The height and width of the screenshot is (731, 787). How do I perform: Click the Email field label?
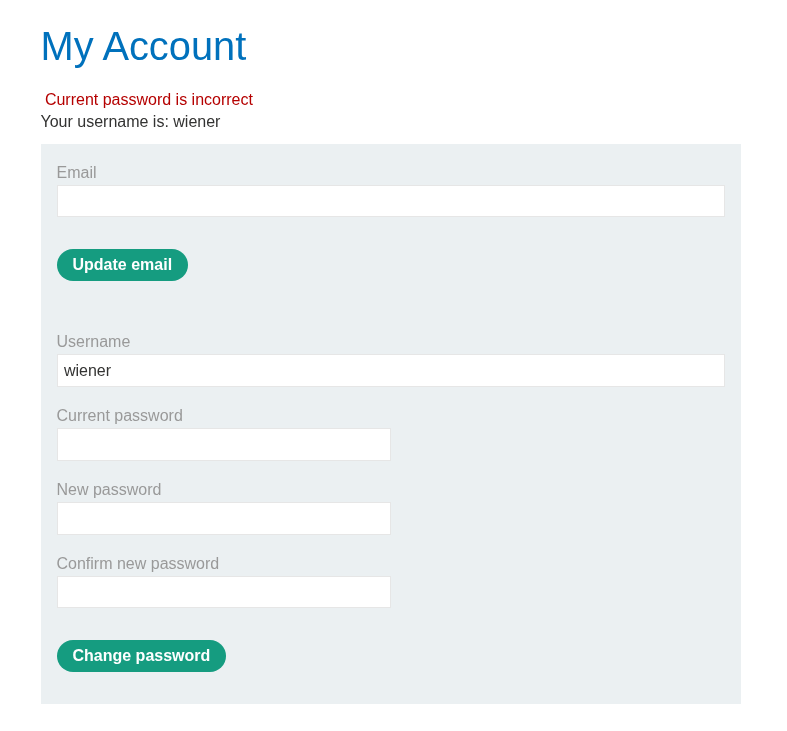tap(76, 173)
